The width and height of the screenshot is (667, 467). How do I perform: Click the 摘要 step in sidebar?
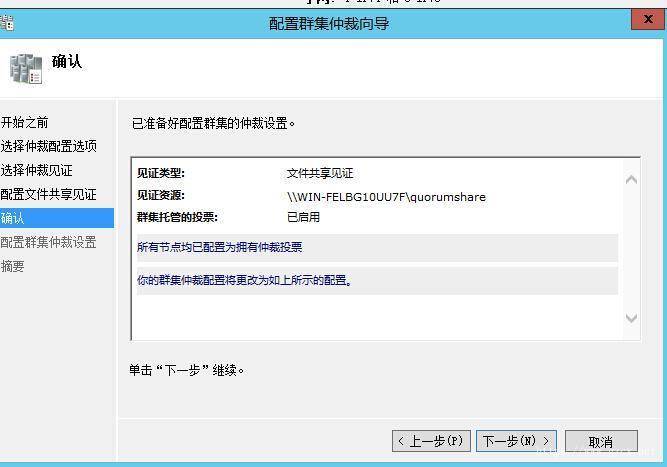[x=12, y=267]
